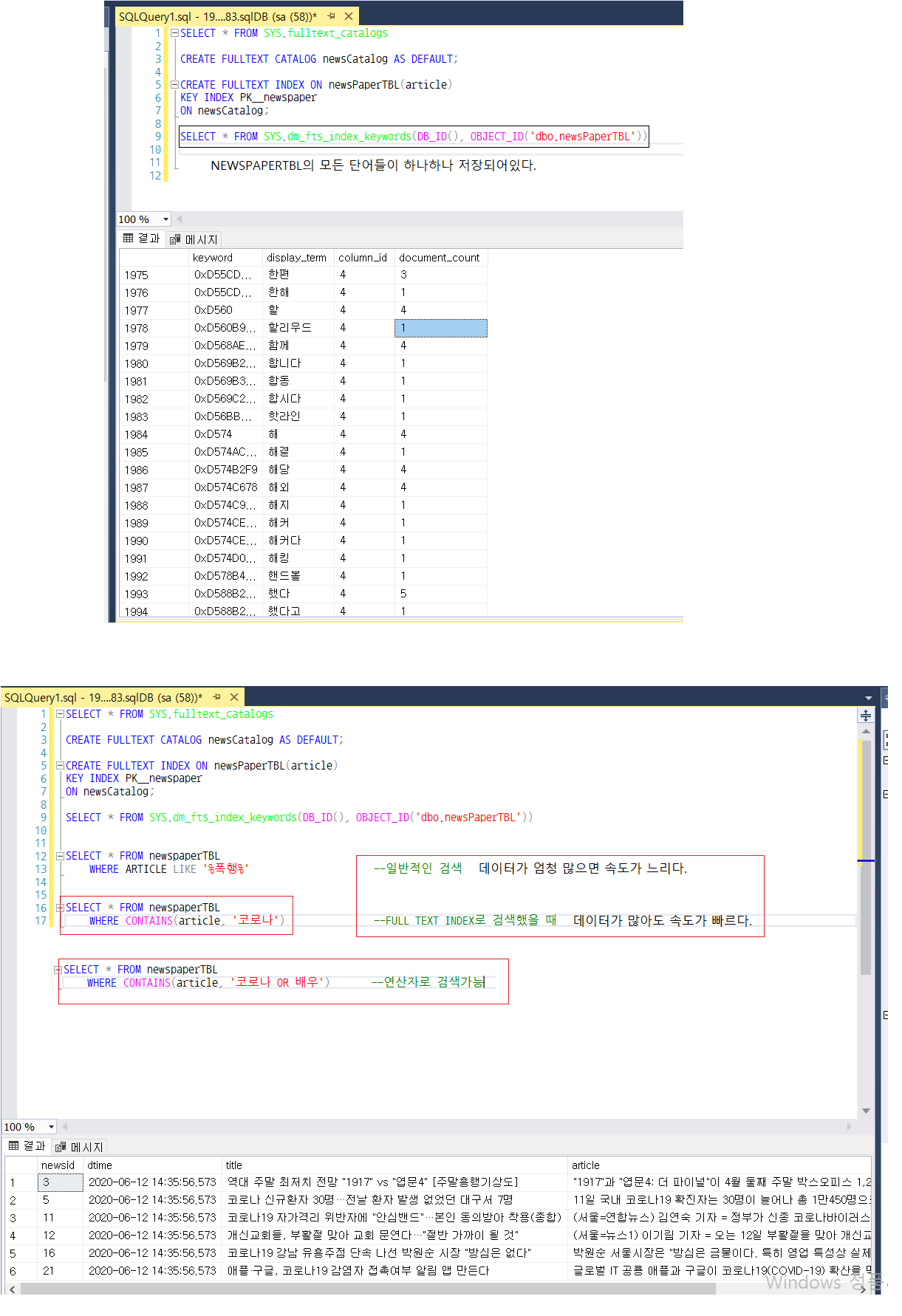Click the display_term column header
The height and width of the screenshot is (1316, 902).
pos(298,258)
